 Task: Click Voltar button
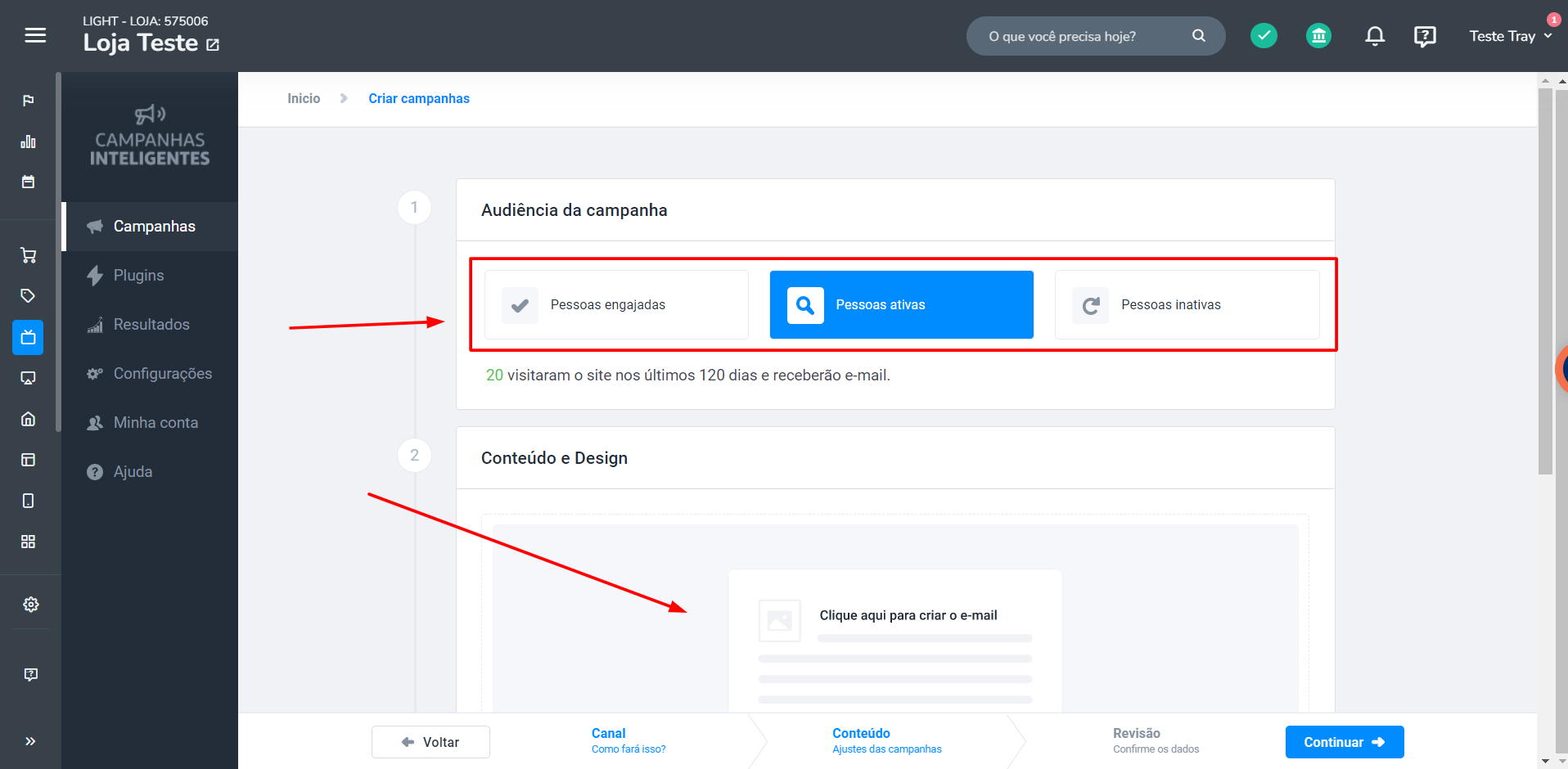tap(430, 742)
